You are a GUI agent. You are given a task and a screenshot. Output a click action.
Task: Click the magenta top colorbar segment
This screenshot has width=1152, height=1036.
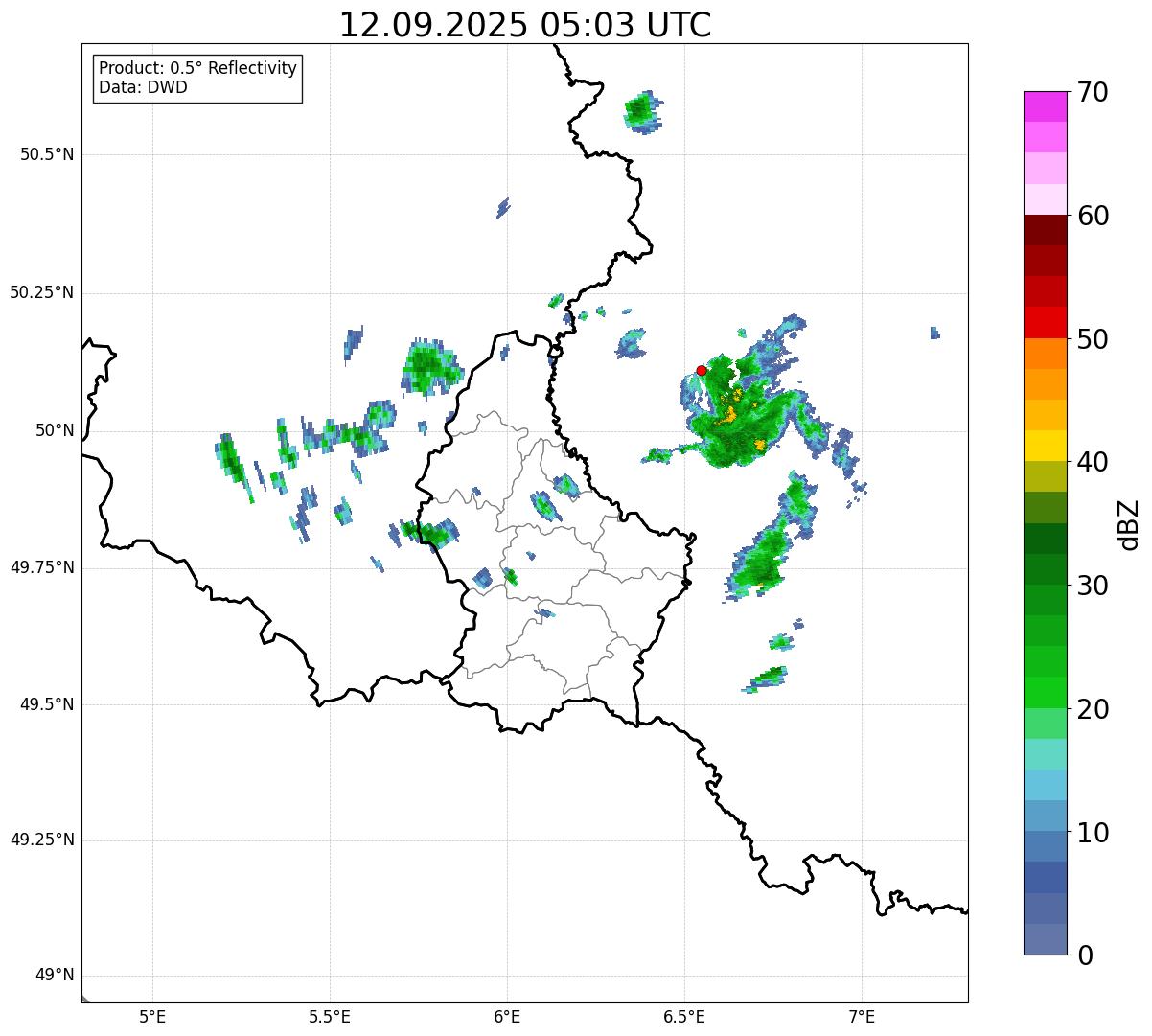pyautogui.click(x=1046, y=106)
